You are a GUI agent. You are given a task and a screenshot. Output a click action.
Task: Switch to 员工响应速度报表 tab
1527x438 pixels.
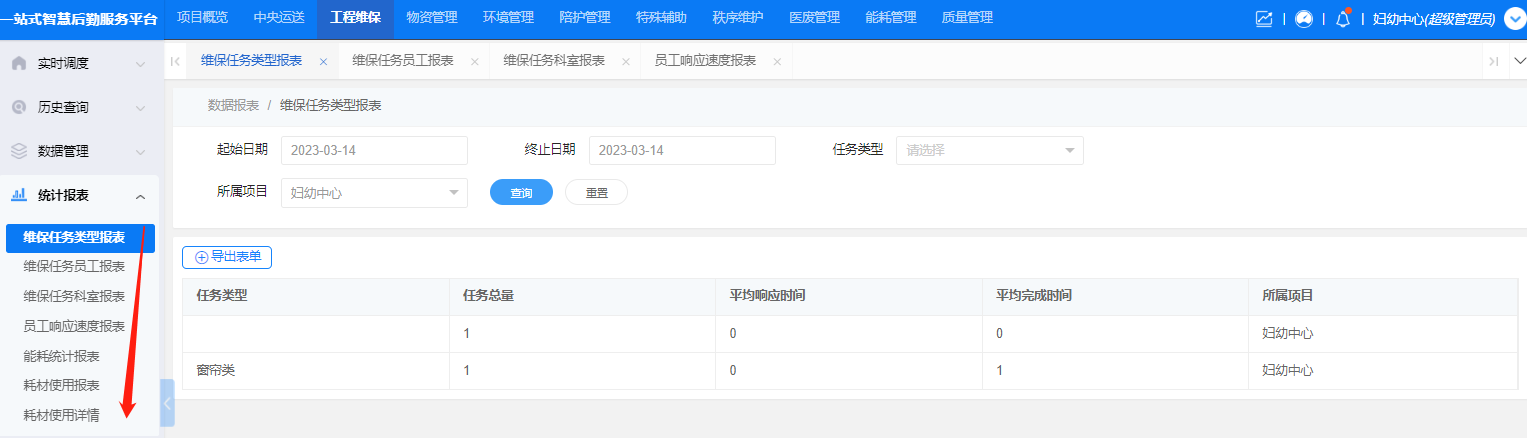(x=705, y=61)
